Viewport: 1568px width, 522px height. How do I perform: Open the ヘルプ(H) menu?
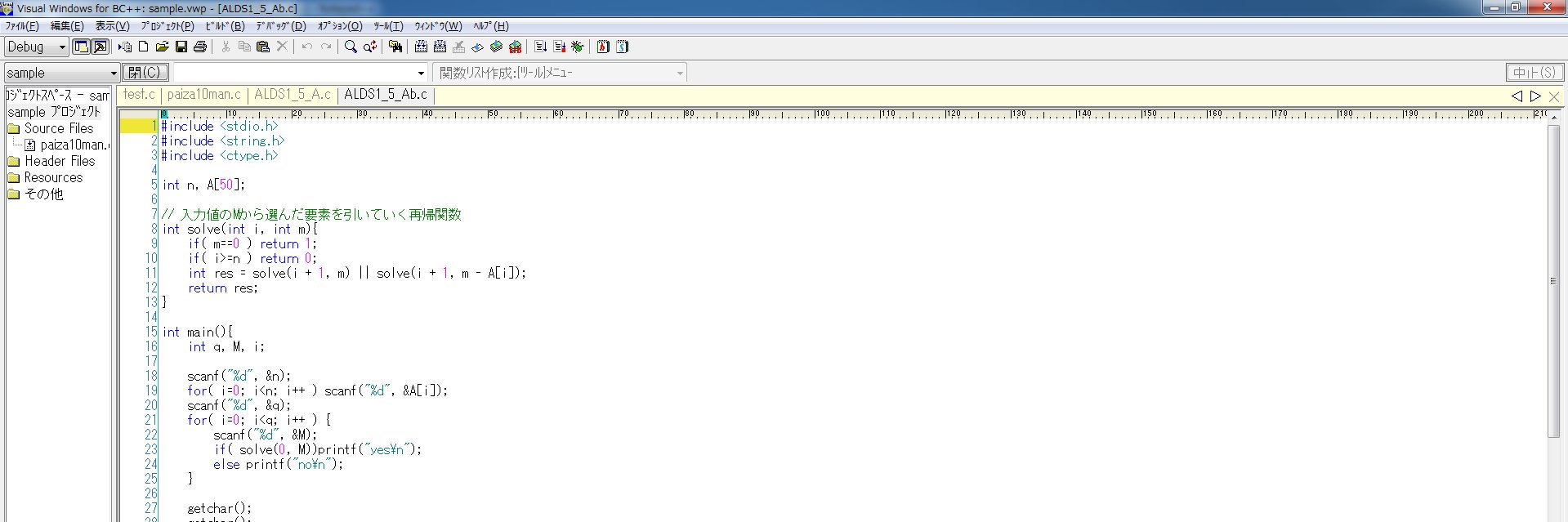490,26
